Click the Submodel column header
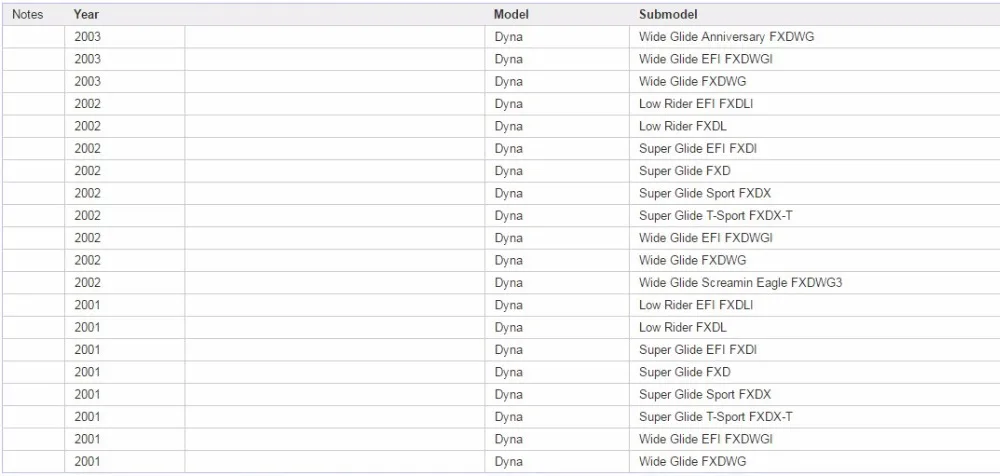1000x476 pixels. (668, 14)
